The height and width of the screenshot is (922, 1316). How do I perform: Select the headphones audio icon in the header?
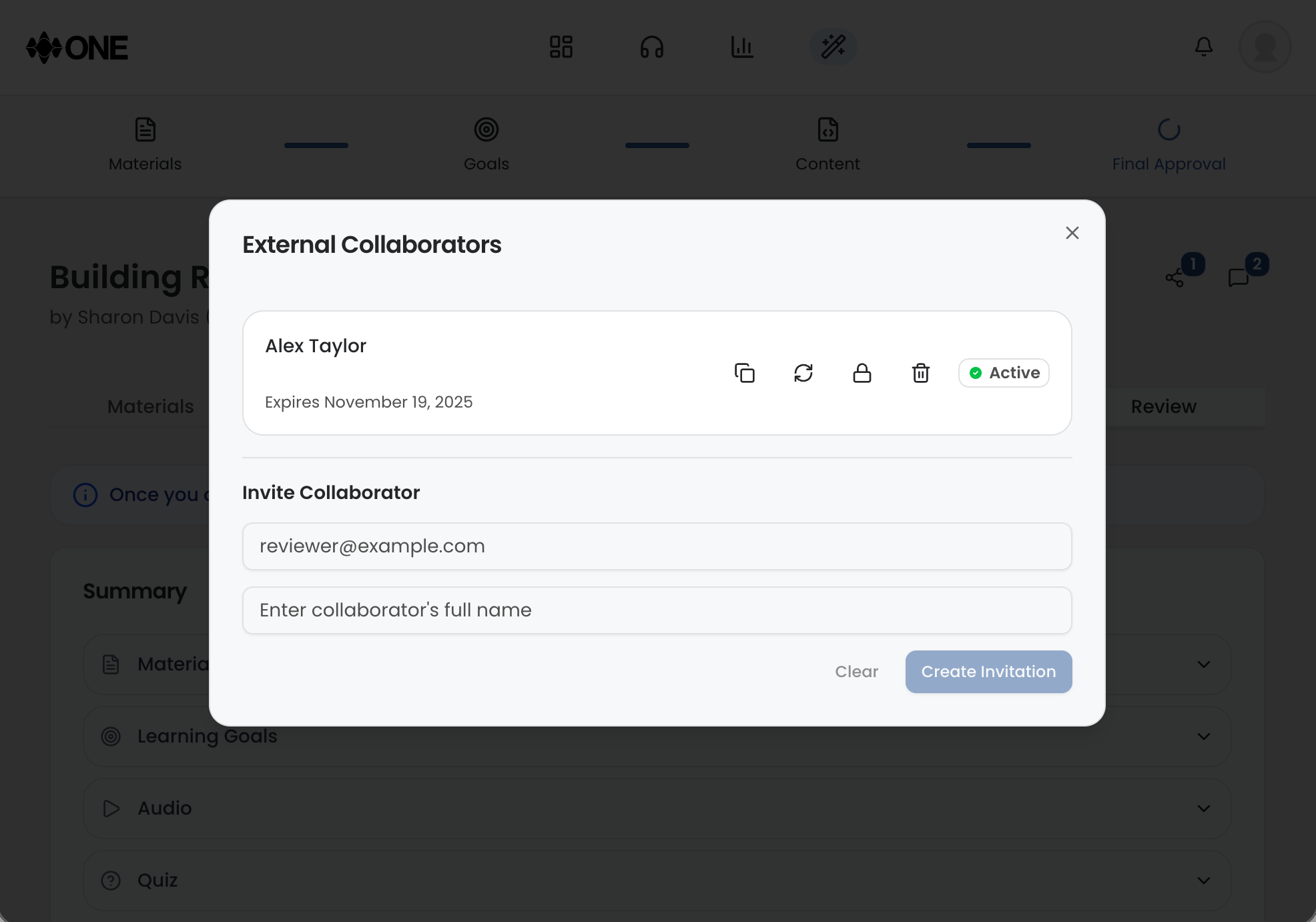[652, 47]
